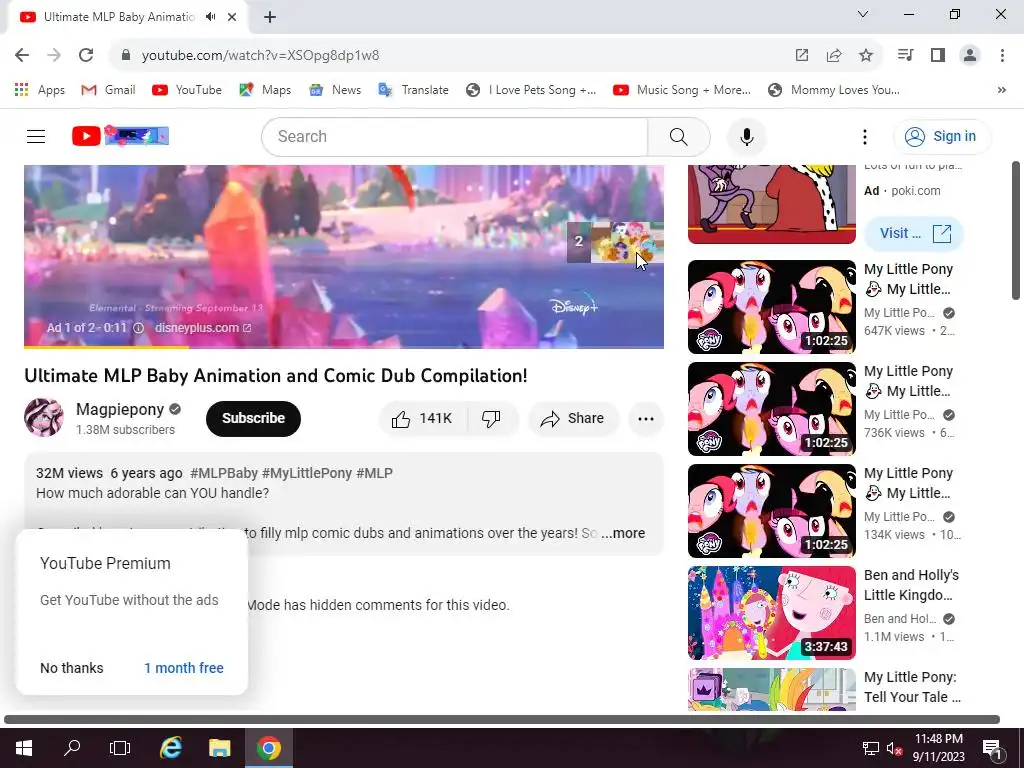The height and width of the screenshot is (768, 1024).
Task: Open Chrome side panel icon
Action: tap(938, 56)
